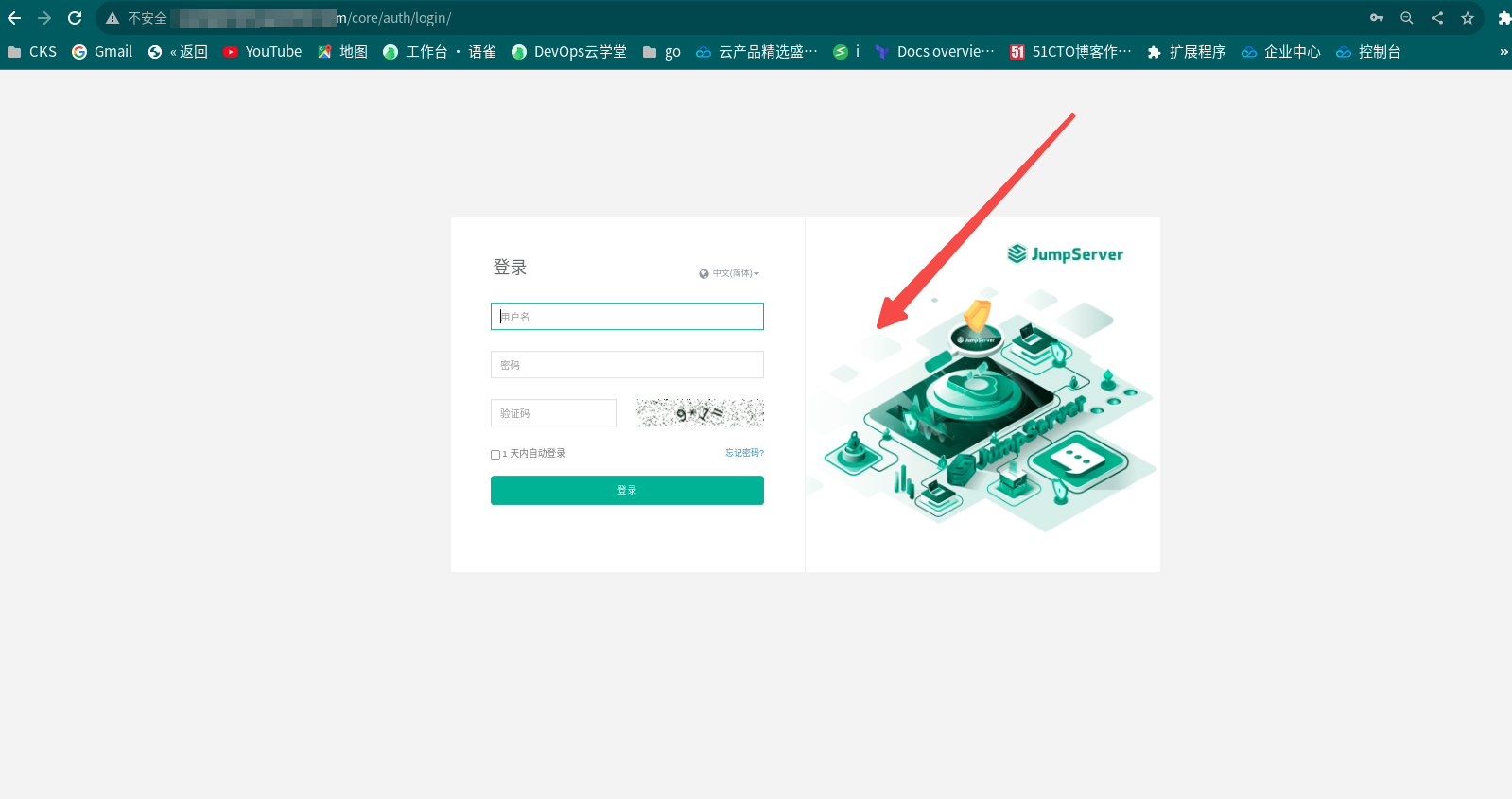1512x799 pixels.
Task: Open the 地图 maps bookmark
Action: (342, 52)
